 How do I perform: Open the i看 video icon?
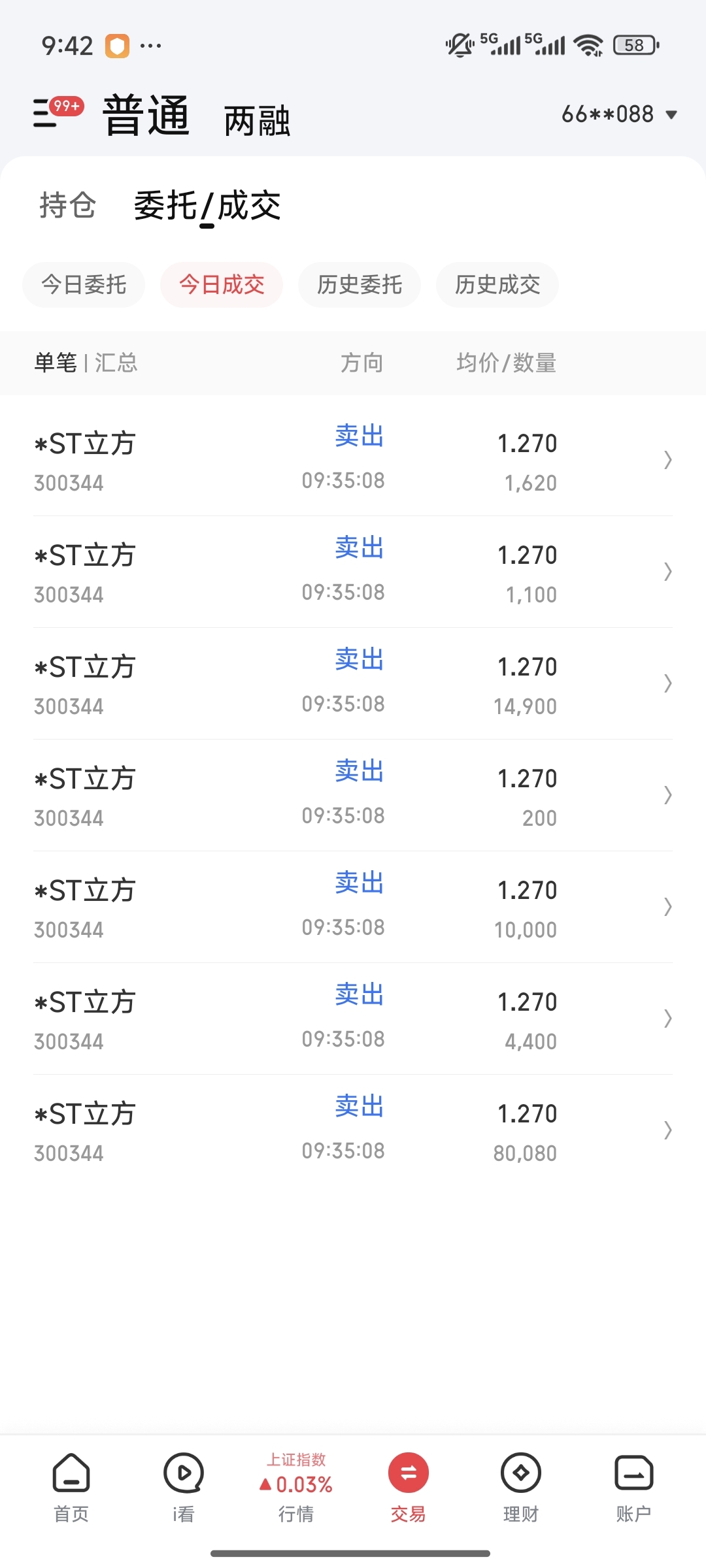pyautogui.click(x=184, y=1484)
